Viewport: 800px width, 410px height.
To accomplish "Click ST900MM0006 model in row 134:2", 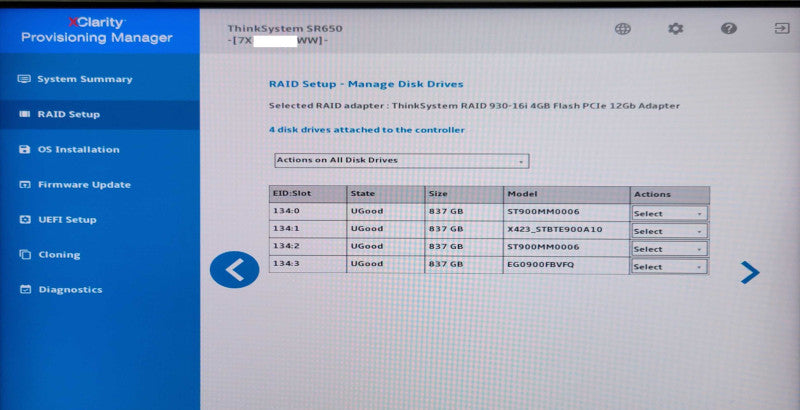I will pyautogui.click(x=566, y=247).
